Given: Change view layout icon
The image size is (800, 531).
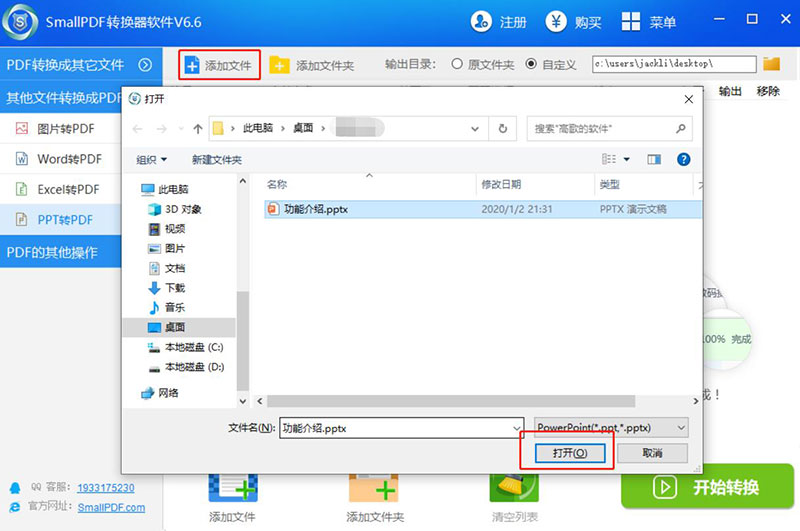Looking at the screenshot, I should tap(609, 159).
